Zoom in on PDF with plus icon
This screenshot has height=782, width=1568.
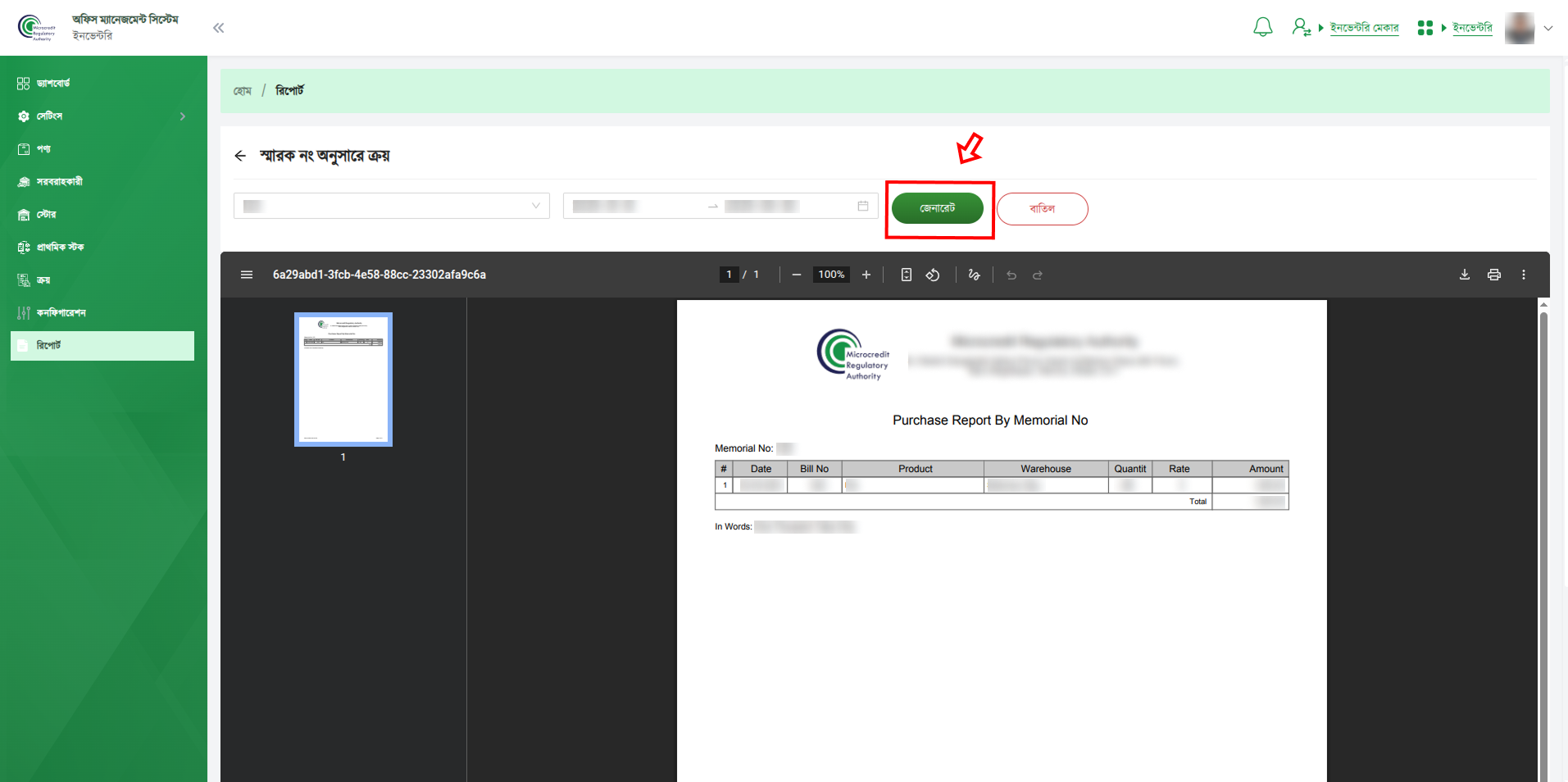tap(866, 275)
